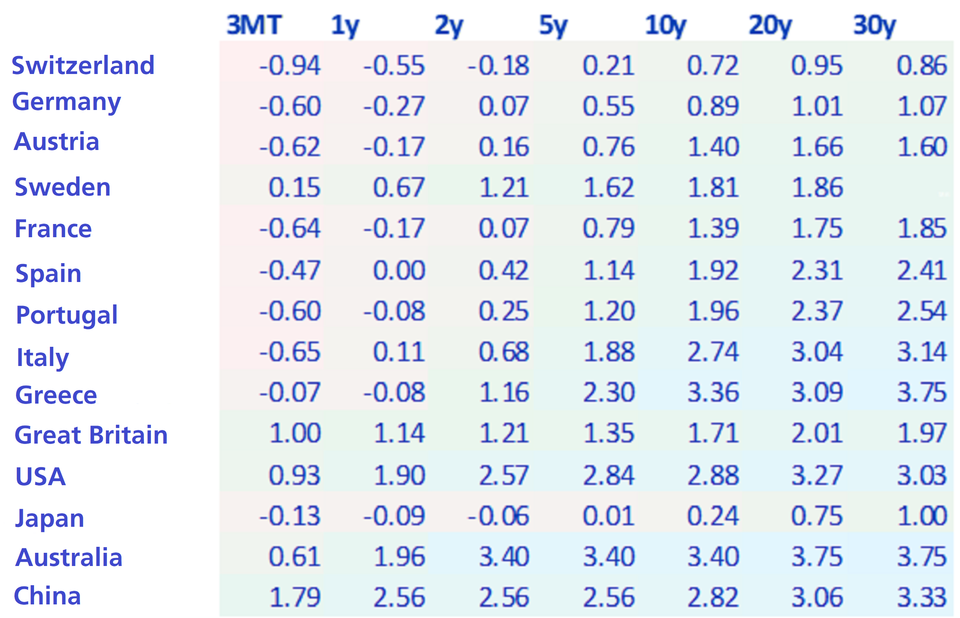Select Sweden's 20y value 1.86

(817, 187)
